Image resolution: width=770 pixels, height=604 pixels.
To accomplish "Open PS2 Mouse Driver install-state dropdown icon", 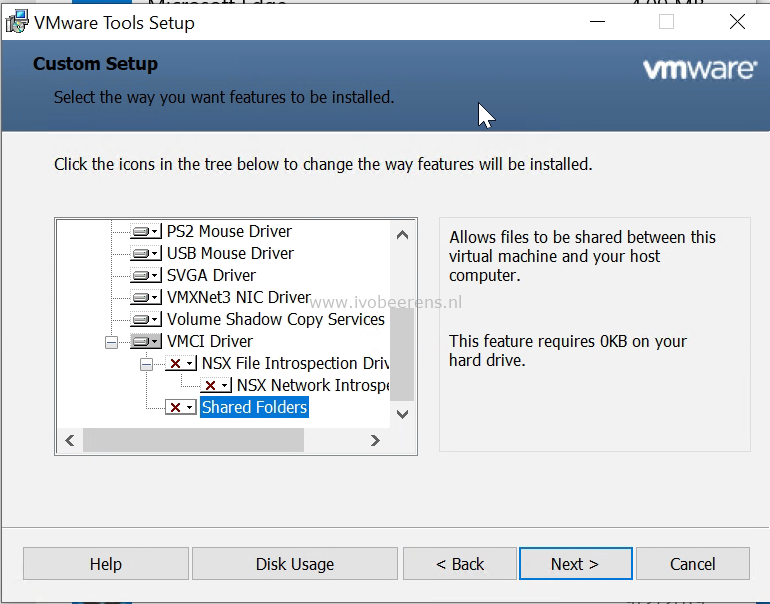I will [146, 231].
